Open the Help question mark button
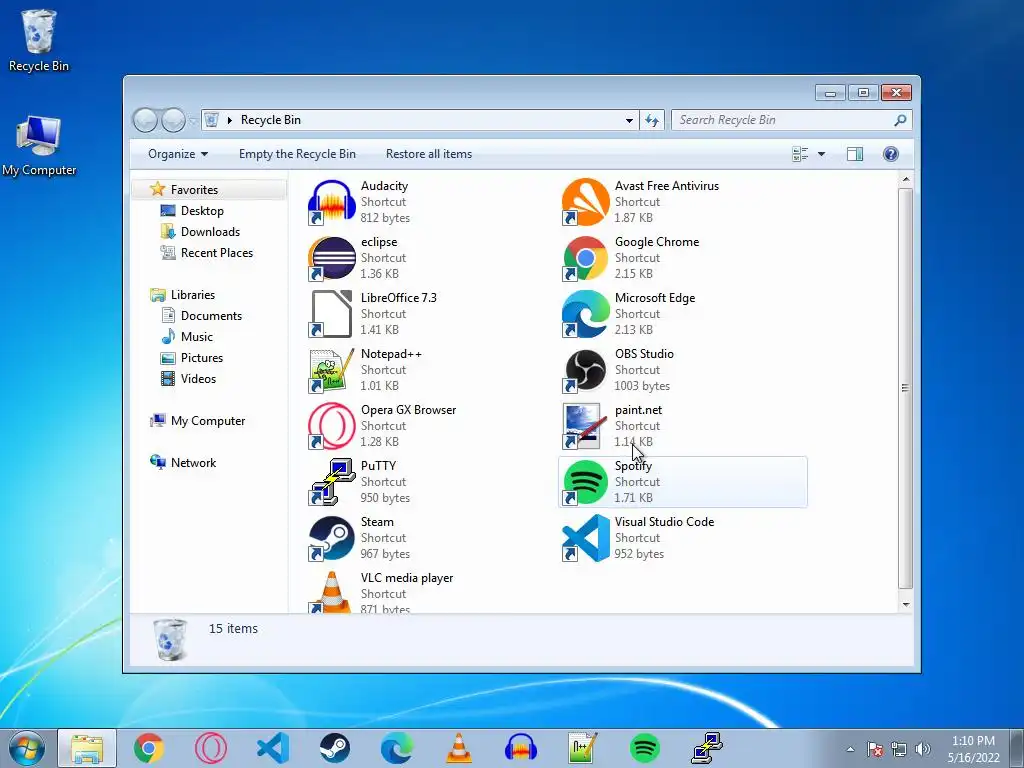The width and height of the screenshot is (1024, 768). [891, 154]
